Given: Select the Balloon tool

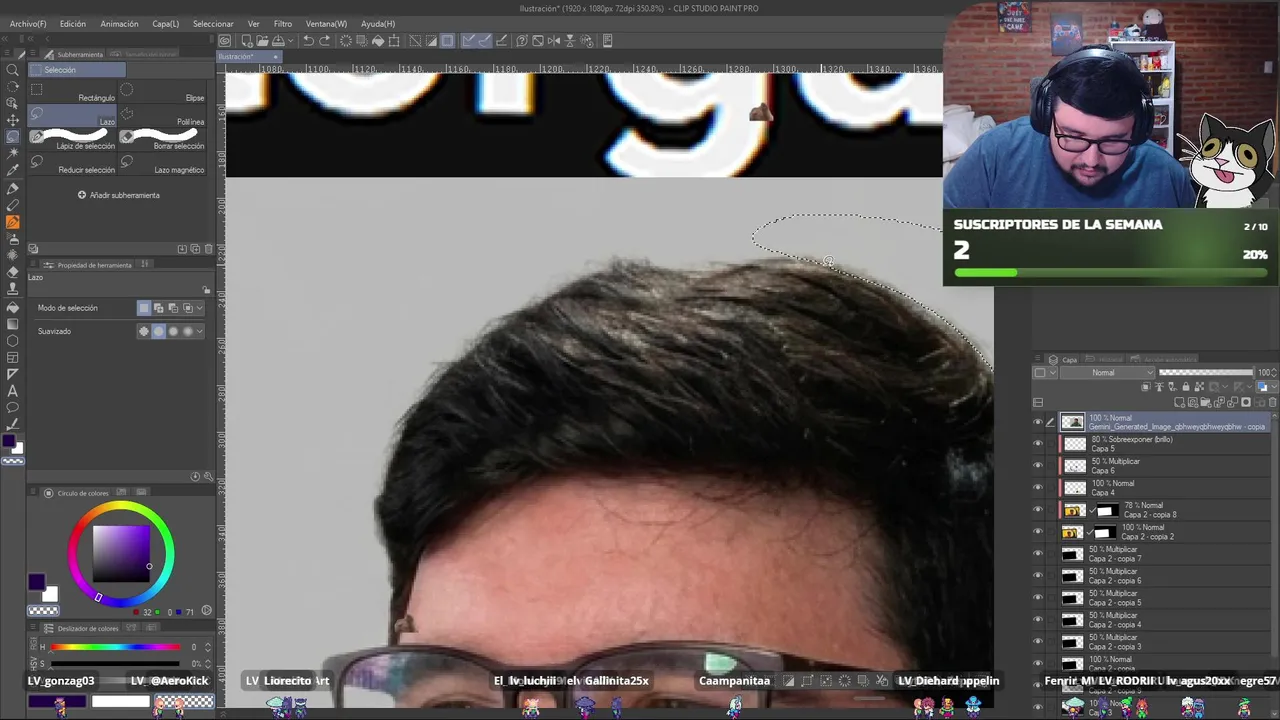Looking at the screenshot, I should (x=12, y=408).
